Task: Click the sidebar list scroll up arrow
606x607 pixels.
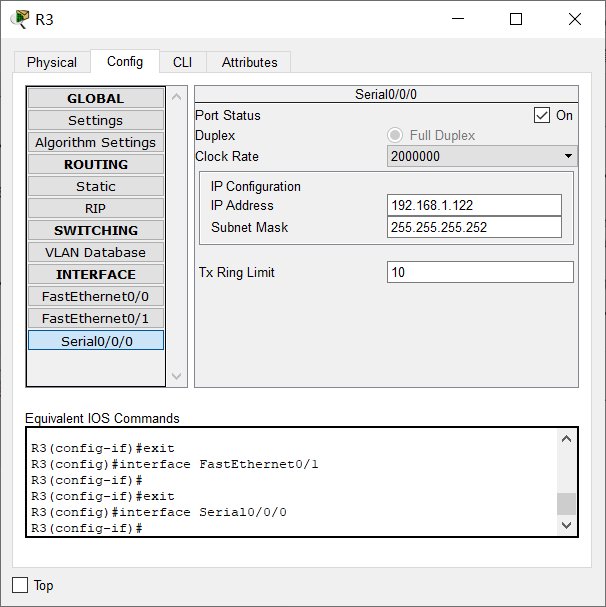Action: pyautogui.click(x=177, y=97)
